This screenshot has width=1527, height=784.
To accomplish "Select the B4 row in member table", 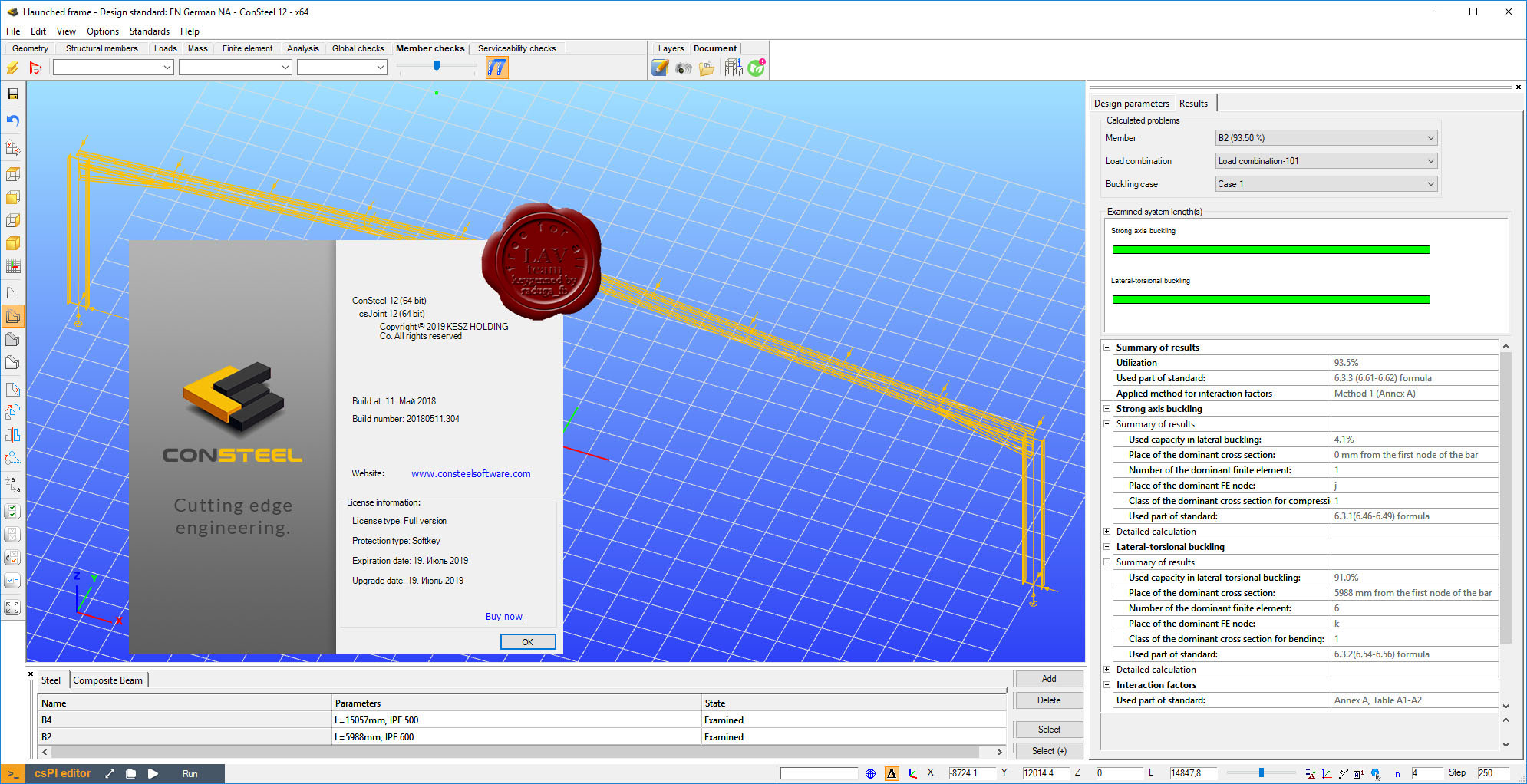I will [x=522, y=720].
